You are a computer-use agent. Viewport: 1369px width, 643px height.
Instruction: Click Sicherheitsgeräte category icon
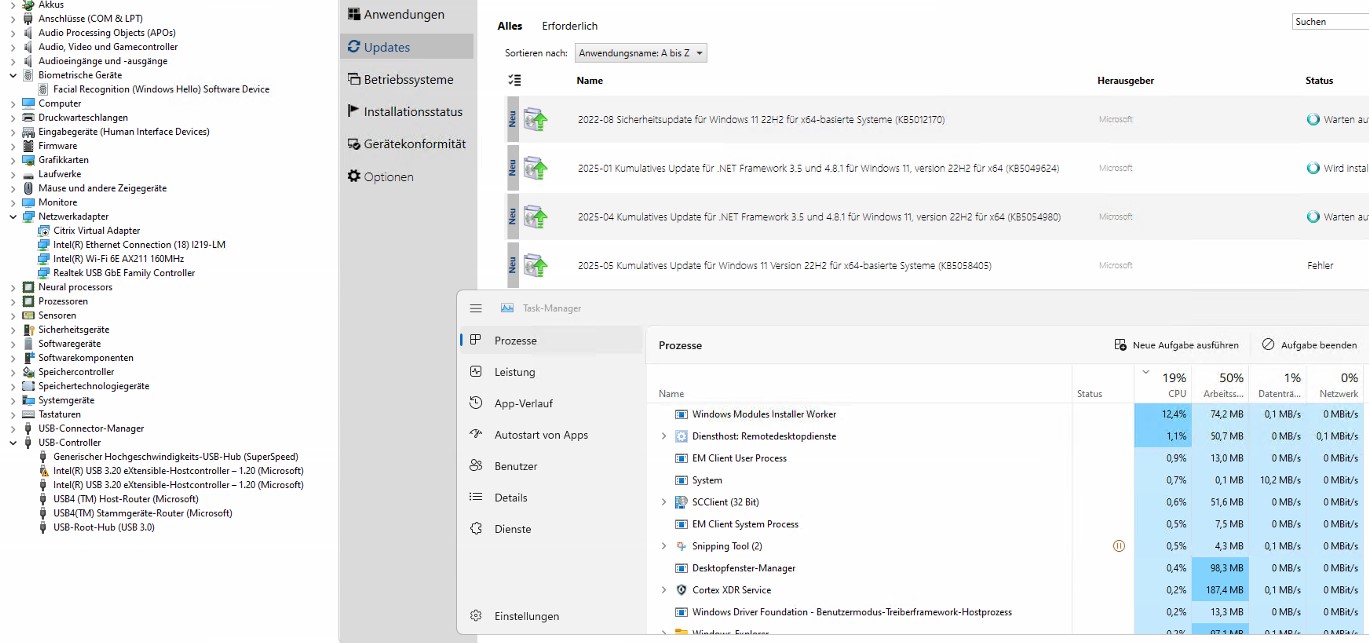click(29, 329)
